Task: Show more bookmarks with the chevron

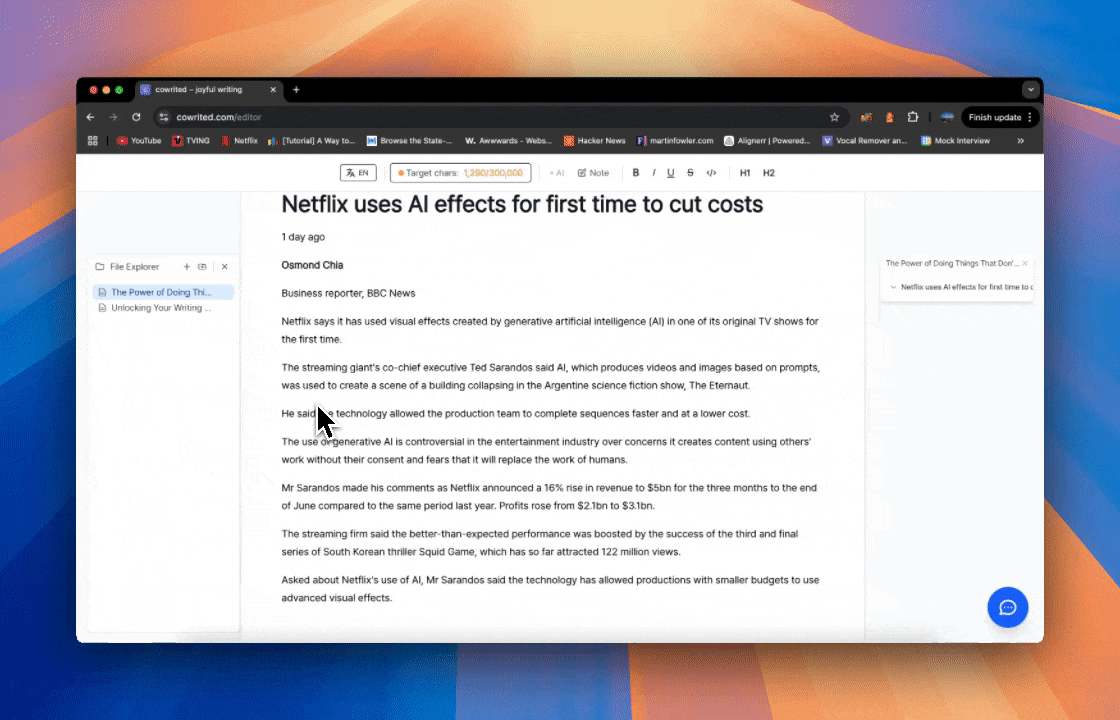Action: pos(1021,141)
